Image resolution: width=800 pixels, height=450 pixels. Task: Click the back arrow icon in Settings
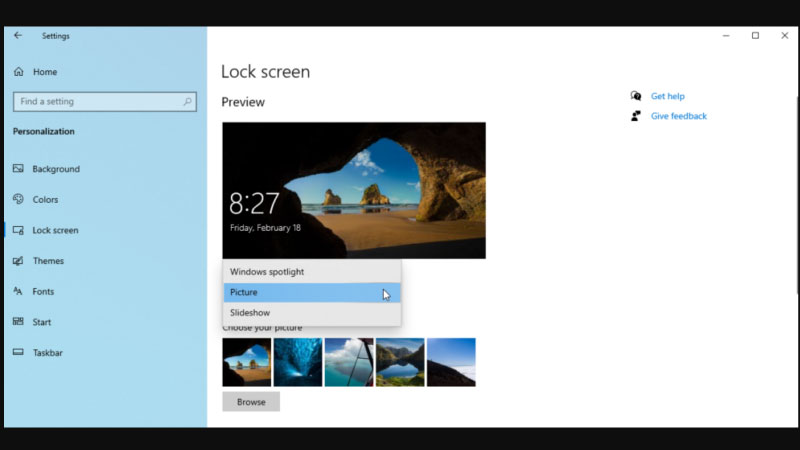point(18,36)
